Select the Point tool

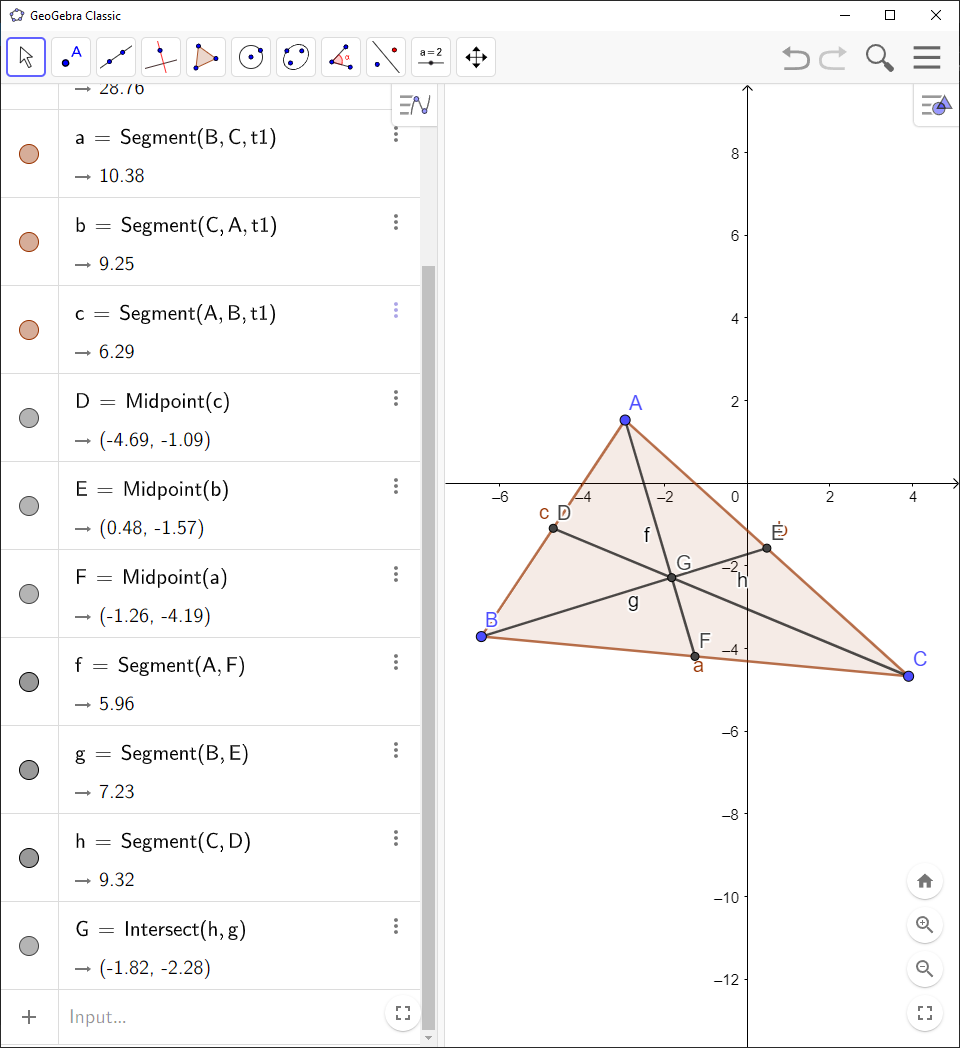click(71, 57)
